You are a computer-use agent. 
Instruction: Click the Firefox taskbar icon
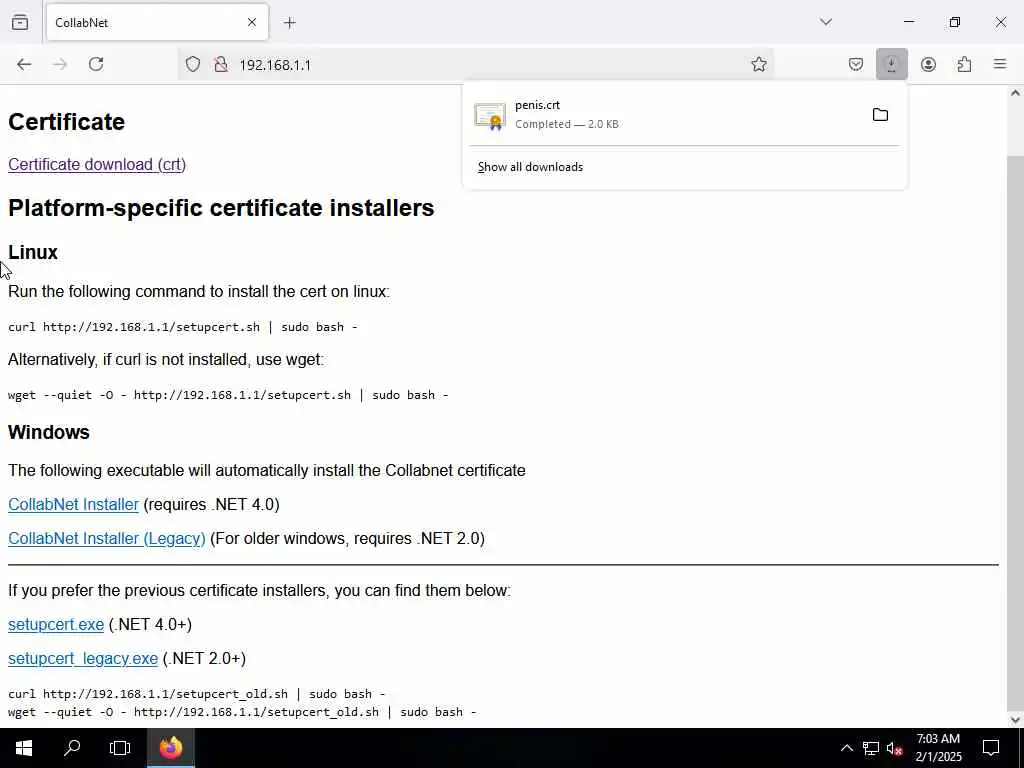(x=170, y=748)
